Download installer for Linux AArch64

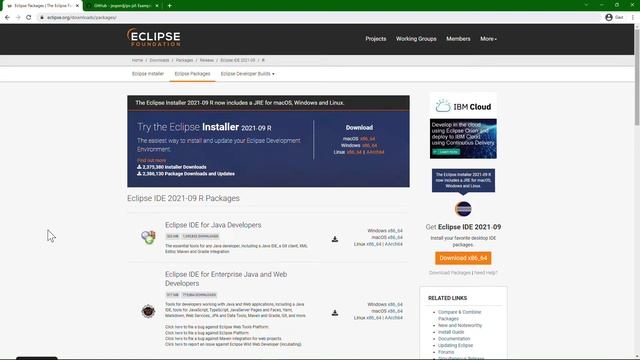coord(375,152)
